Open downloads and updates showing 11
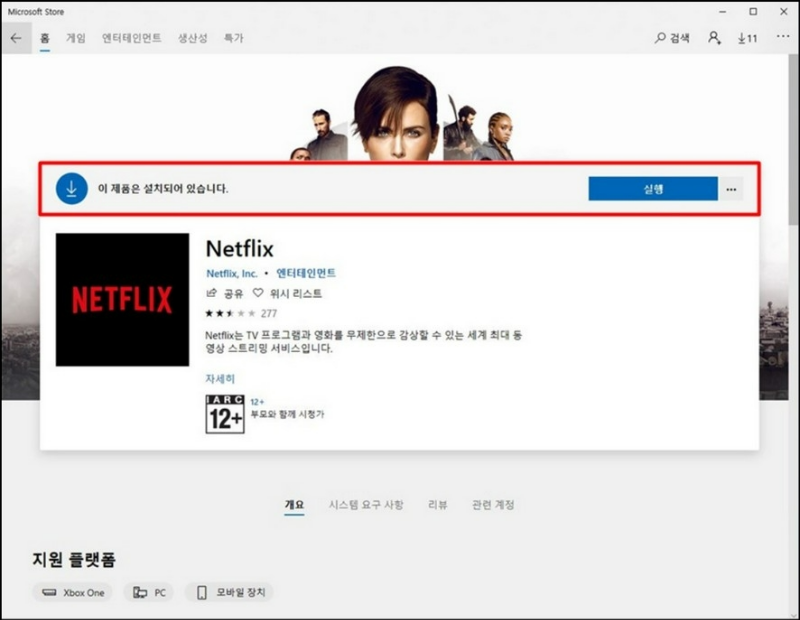 [x=747, y=38]
